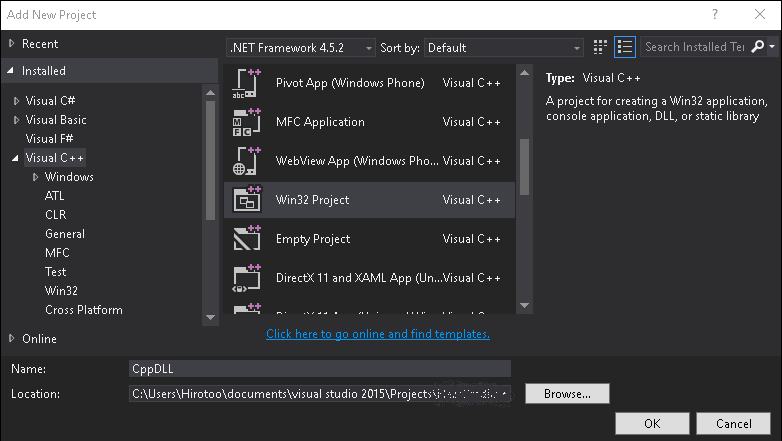Click template list scroll down arrow
The width and height of the screenshot is (782, 441).
coord(524,305)
